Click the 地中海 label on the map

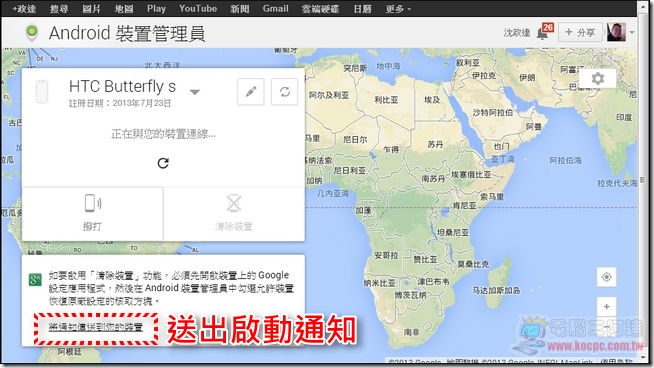[x=388, y=66]
